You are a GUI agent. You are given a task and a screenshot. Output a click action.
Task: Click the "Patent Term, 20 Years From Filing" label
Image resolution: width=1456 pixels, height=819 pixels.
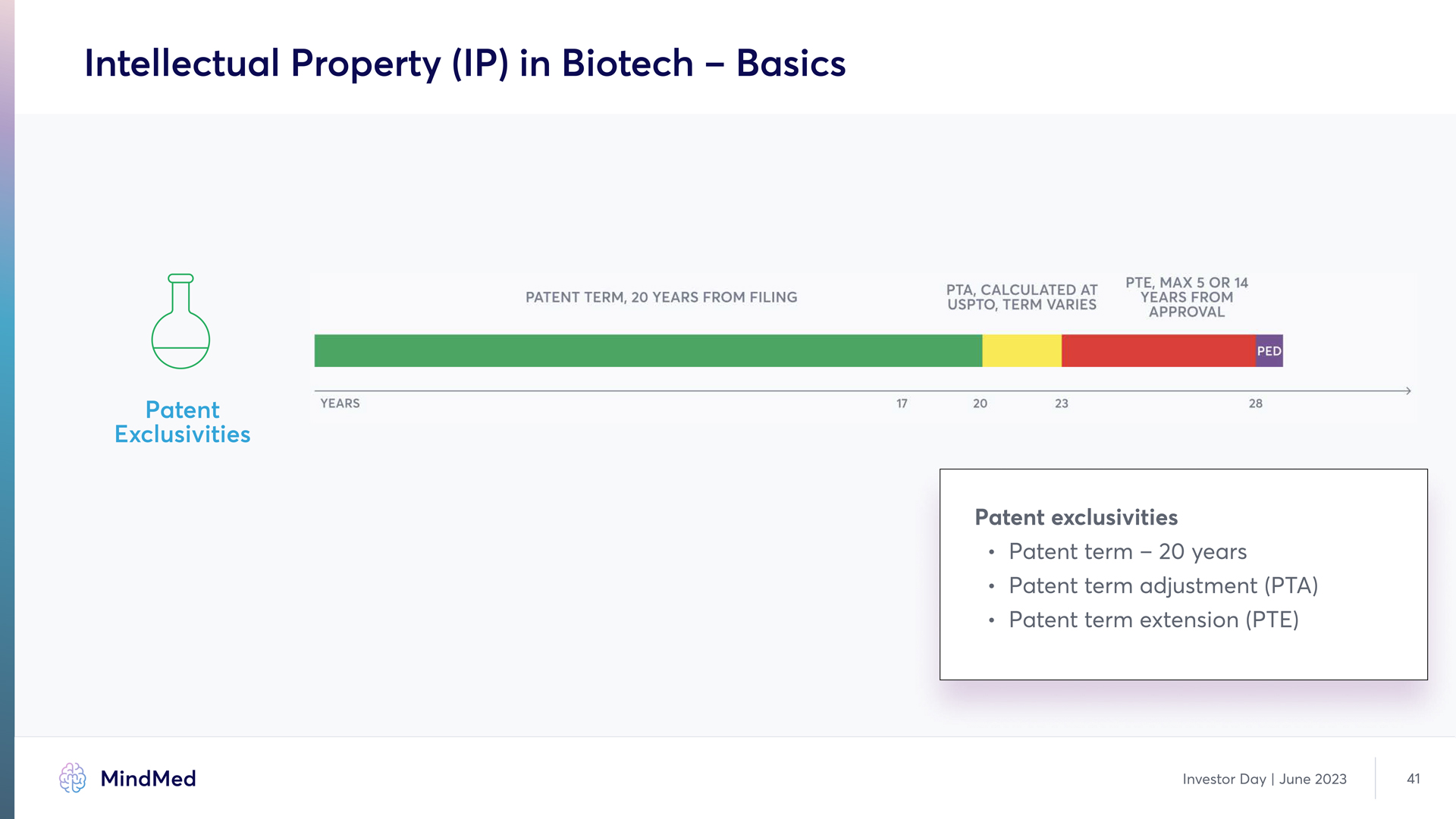click(x=661, y=297)
